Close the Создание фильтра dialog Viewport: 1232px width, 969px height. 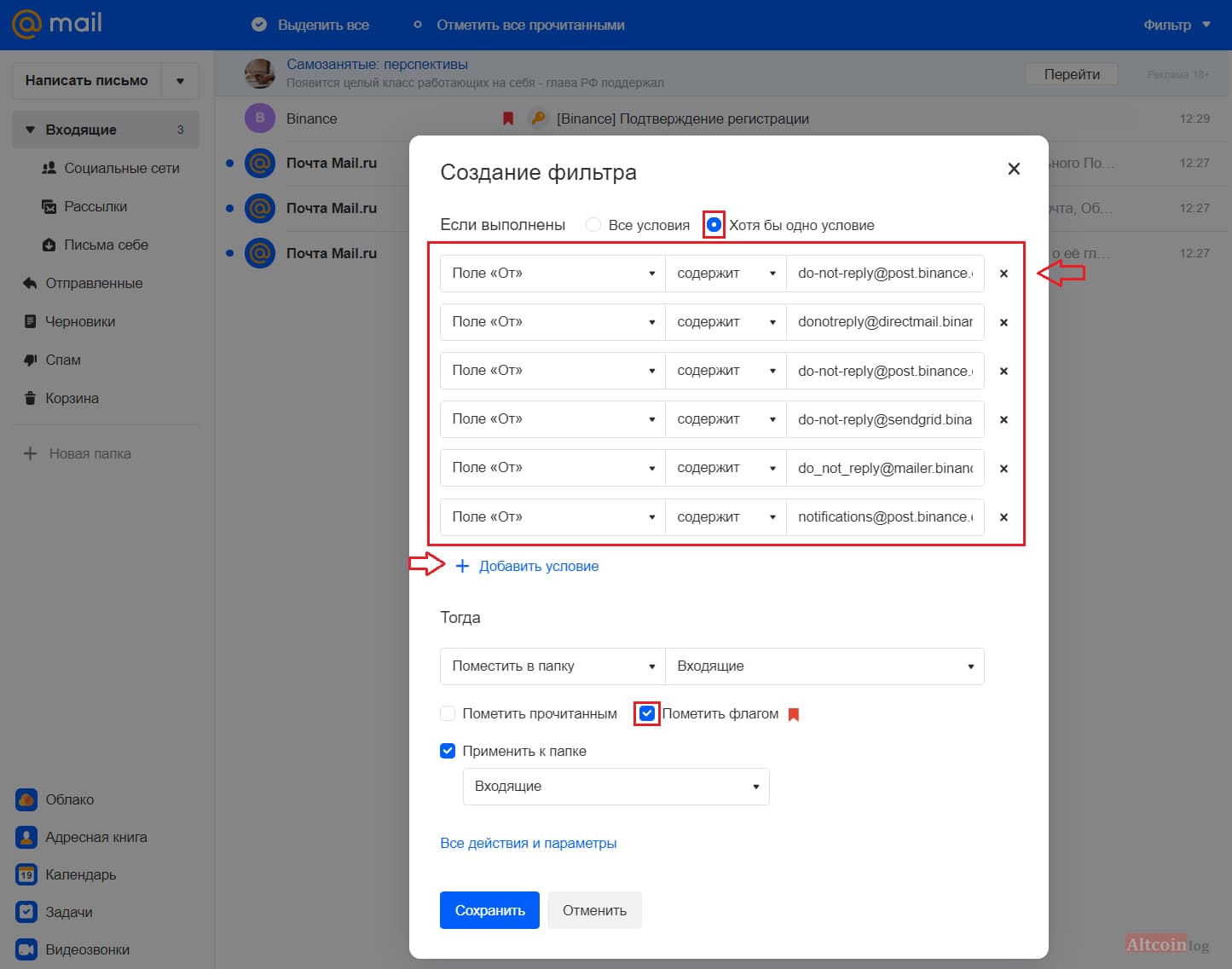coord(1014,169)
